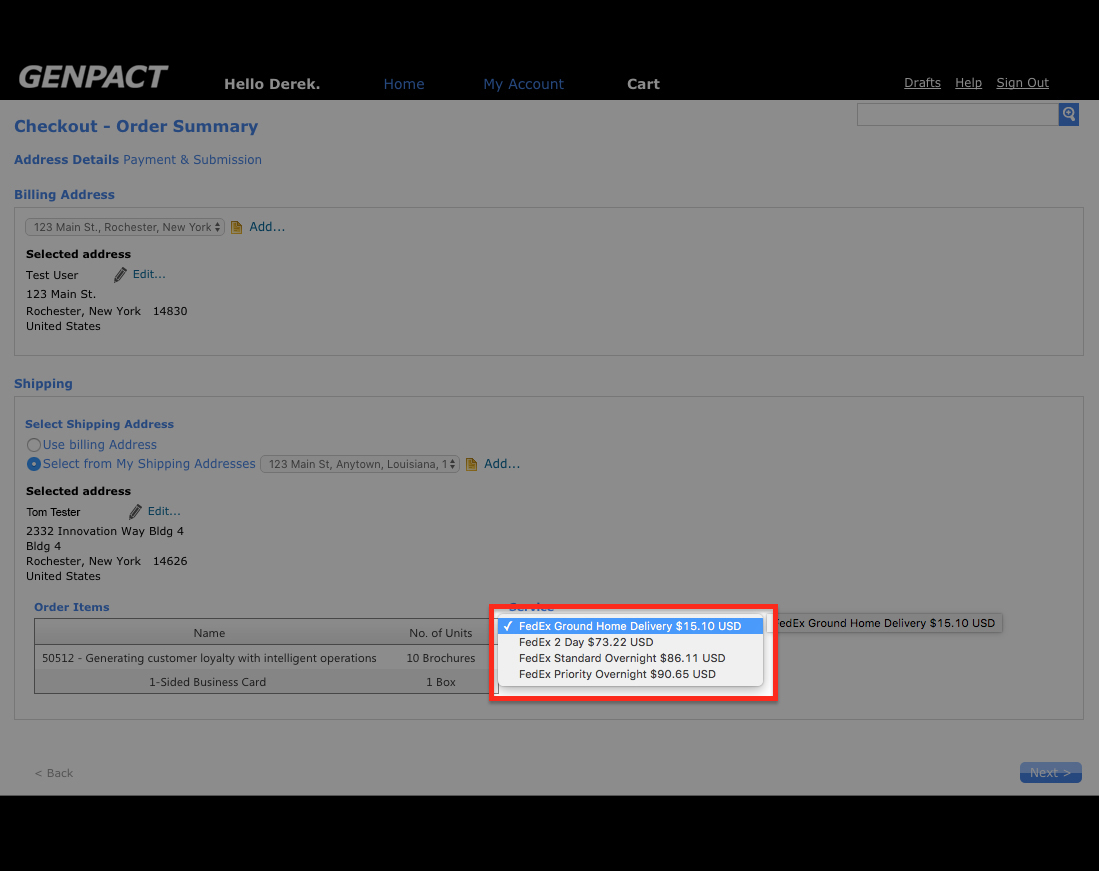Screen dimensions: 1099x871
Task: Click the note icon beside billing address dropdown
Action: coord(237,227)
